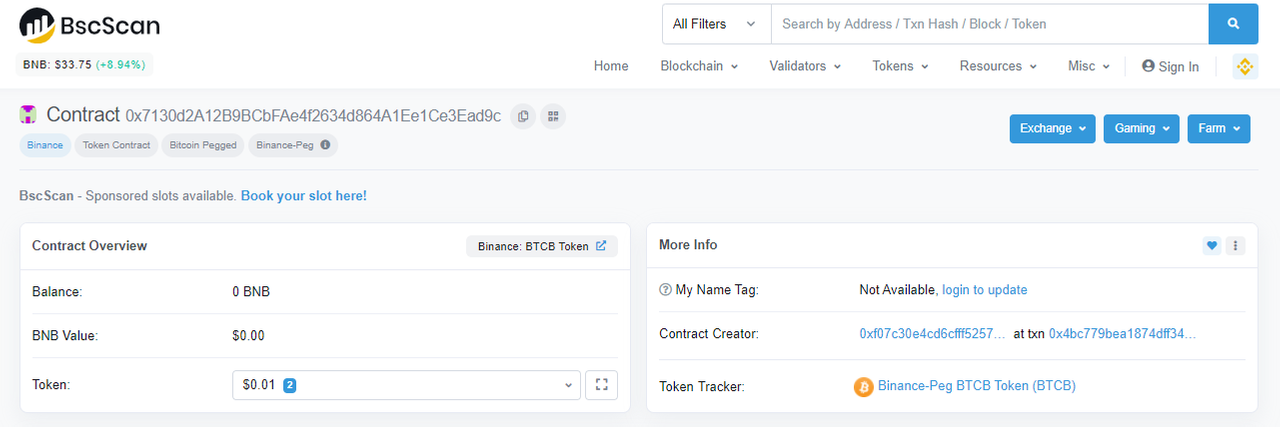Copy contract address to clipboard icon
This screenshot has height=427, width=1280.
523,116
